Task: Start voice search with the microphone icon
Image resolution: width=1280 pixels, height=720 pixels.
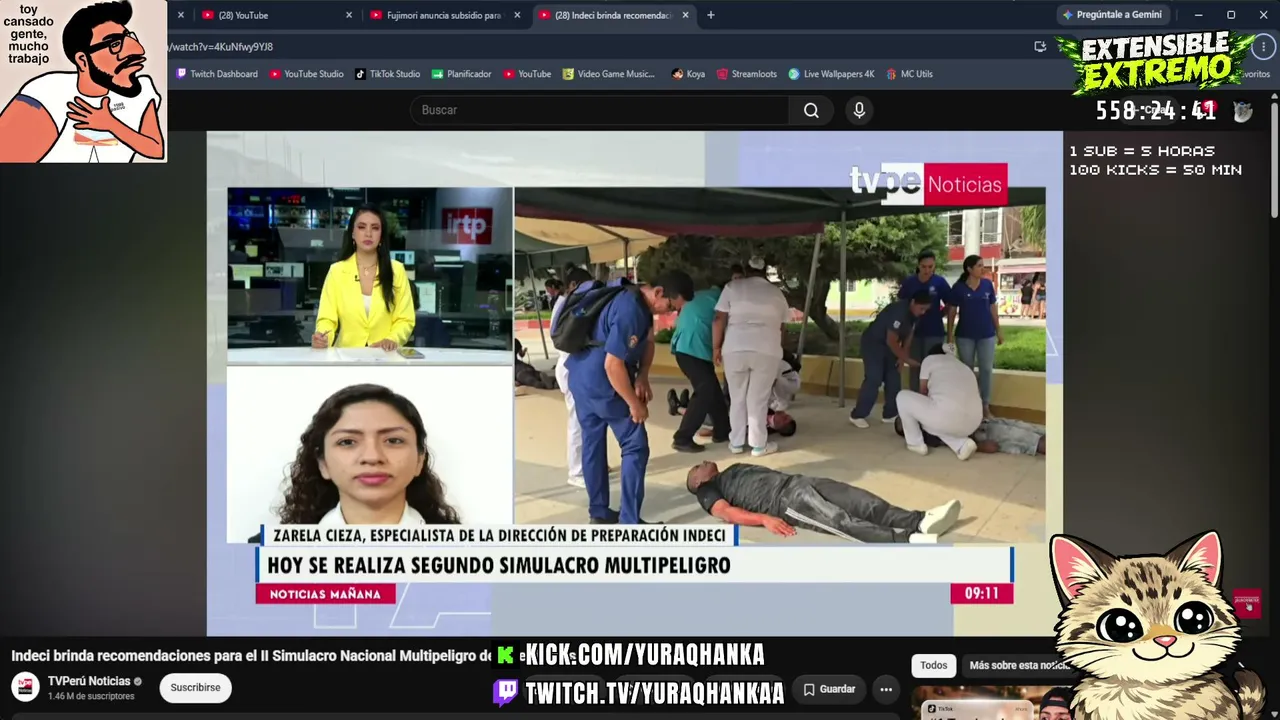Action: pyautogui.click(x=859, y=110)
